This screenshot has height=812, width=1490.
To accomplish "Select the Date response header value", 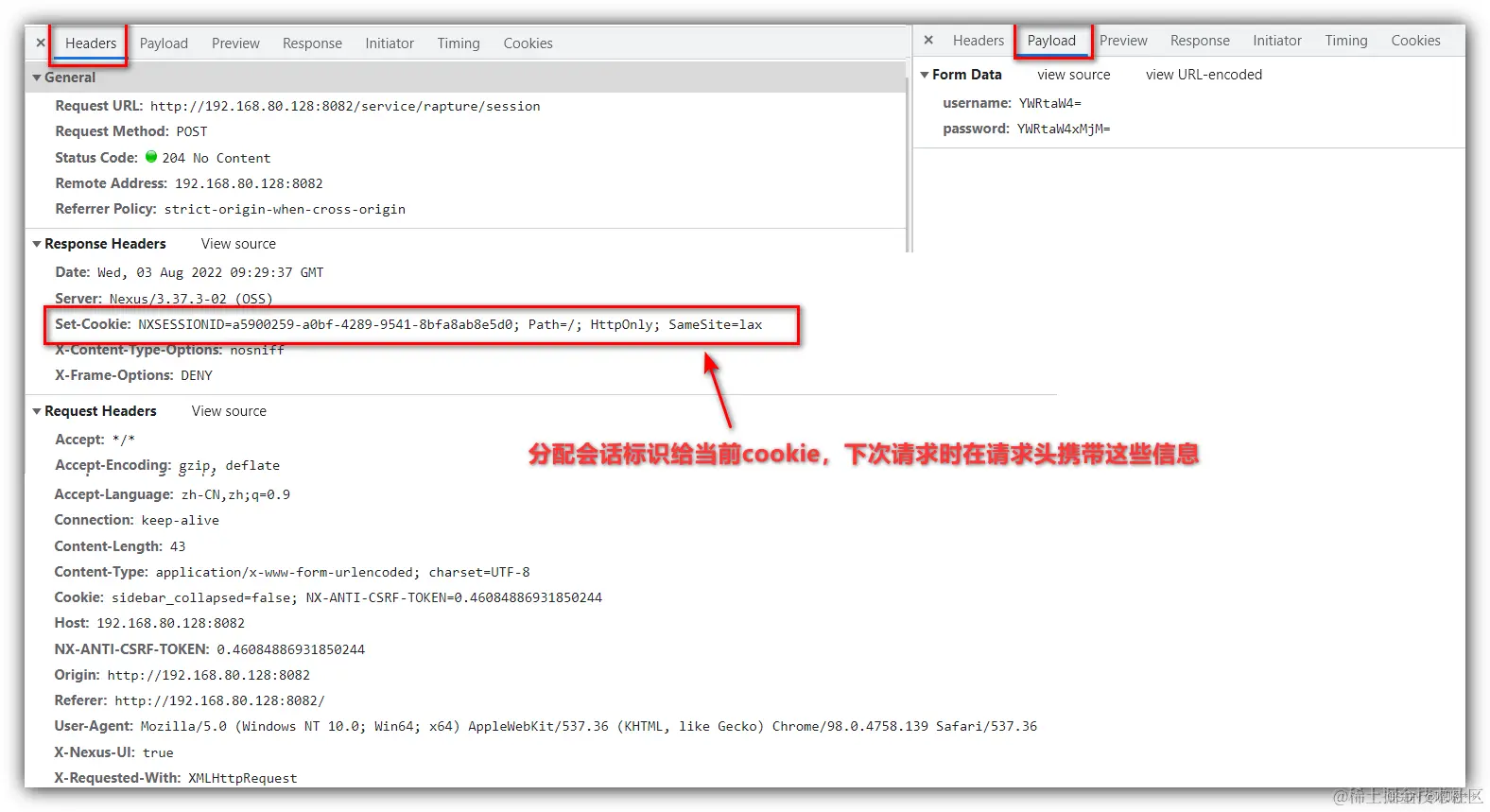I will pyautogui.click(x=211, y=272).
